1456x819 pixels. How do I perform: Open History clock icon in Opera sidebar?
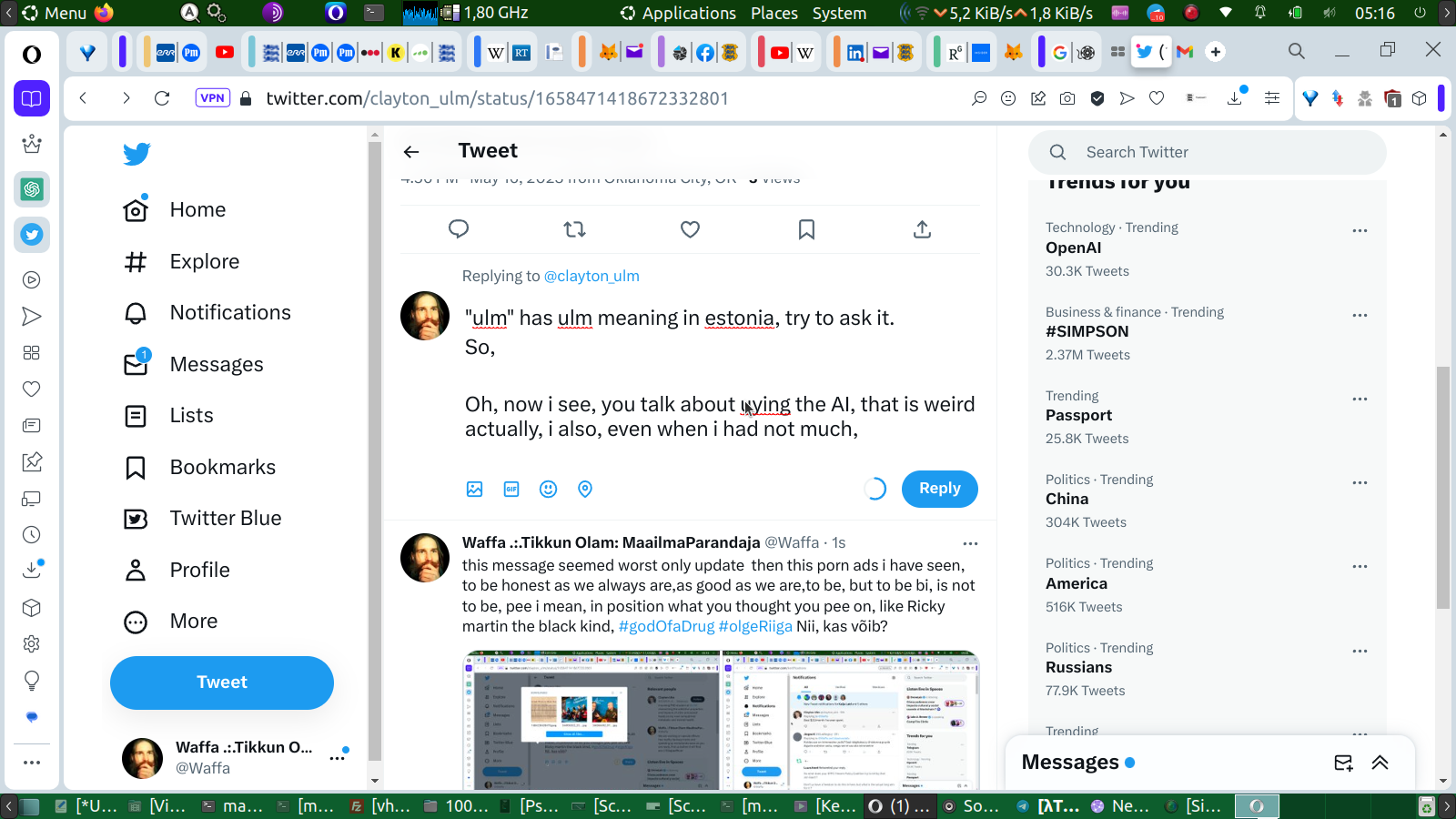32,535
